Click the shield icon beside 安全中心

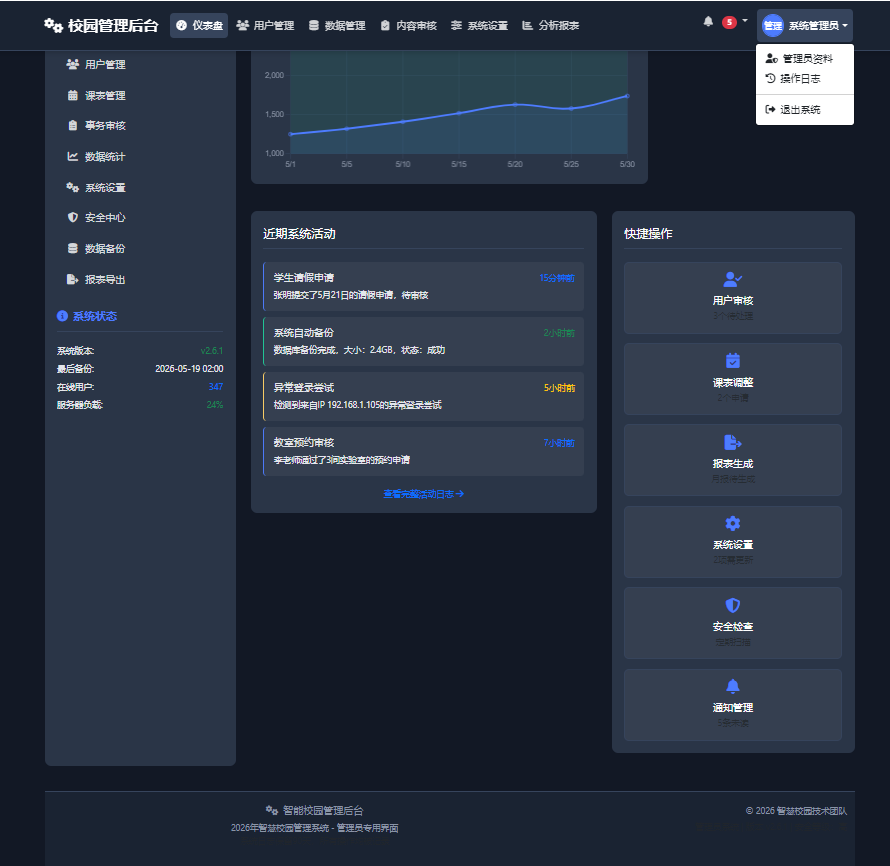(x=73, y=217)
